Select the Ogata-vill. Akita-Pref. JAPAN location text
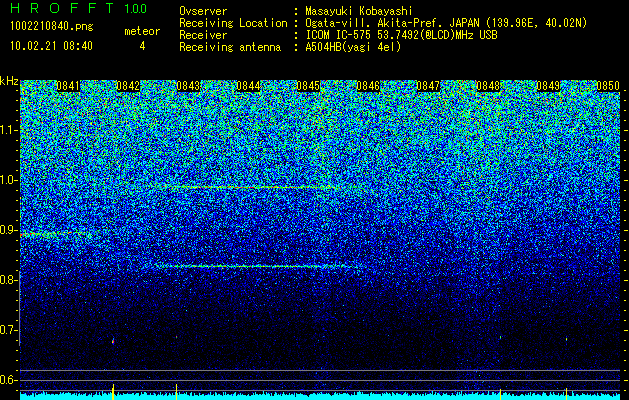 (446, 23)
